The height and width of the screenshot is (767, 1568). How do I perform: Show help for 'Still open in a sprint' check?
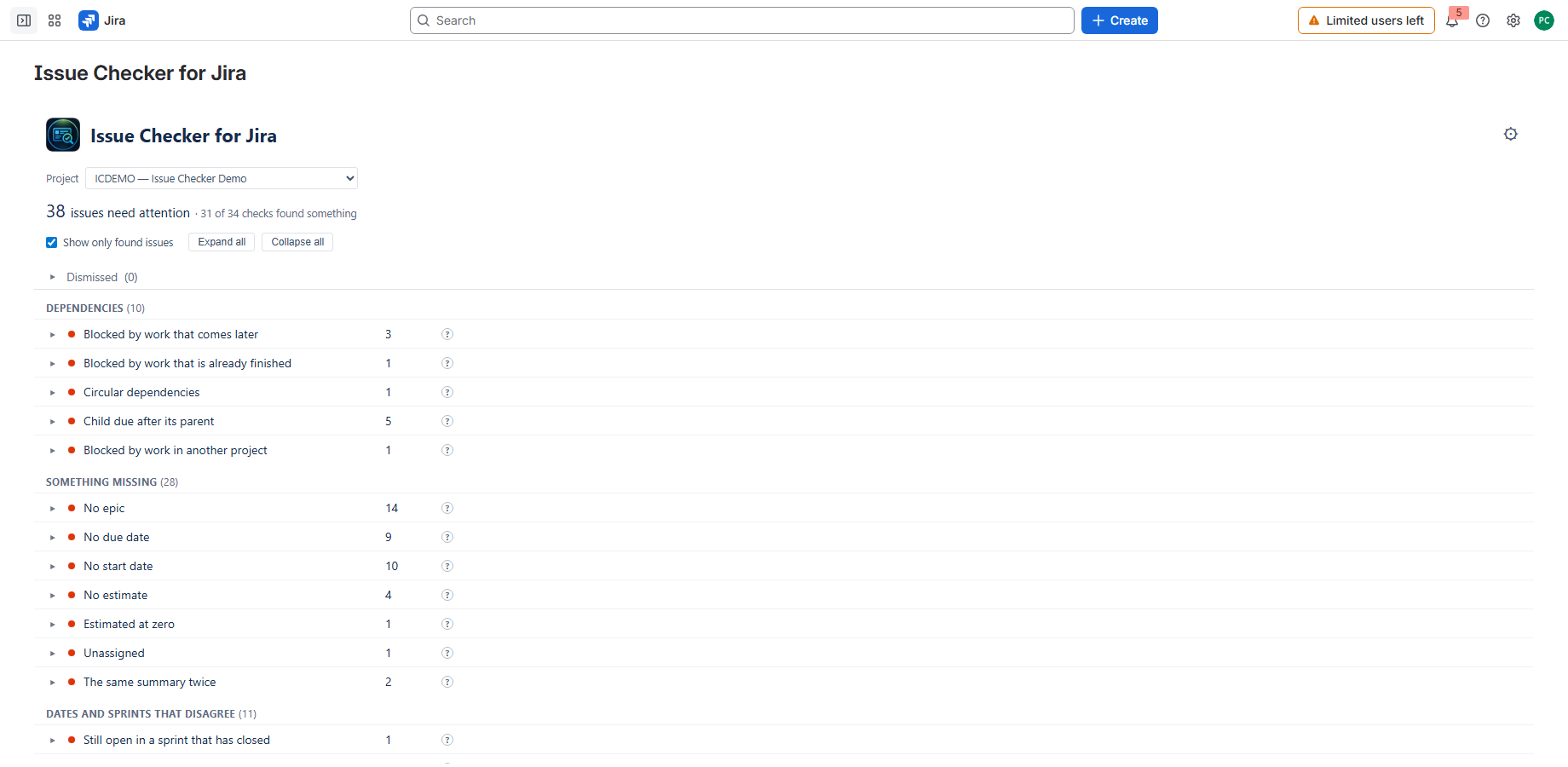coord(447,740)
